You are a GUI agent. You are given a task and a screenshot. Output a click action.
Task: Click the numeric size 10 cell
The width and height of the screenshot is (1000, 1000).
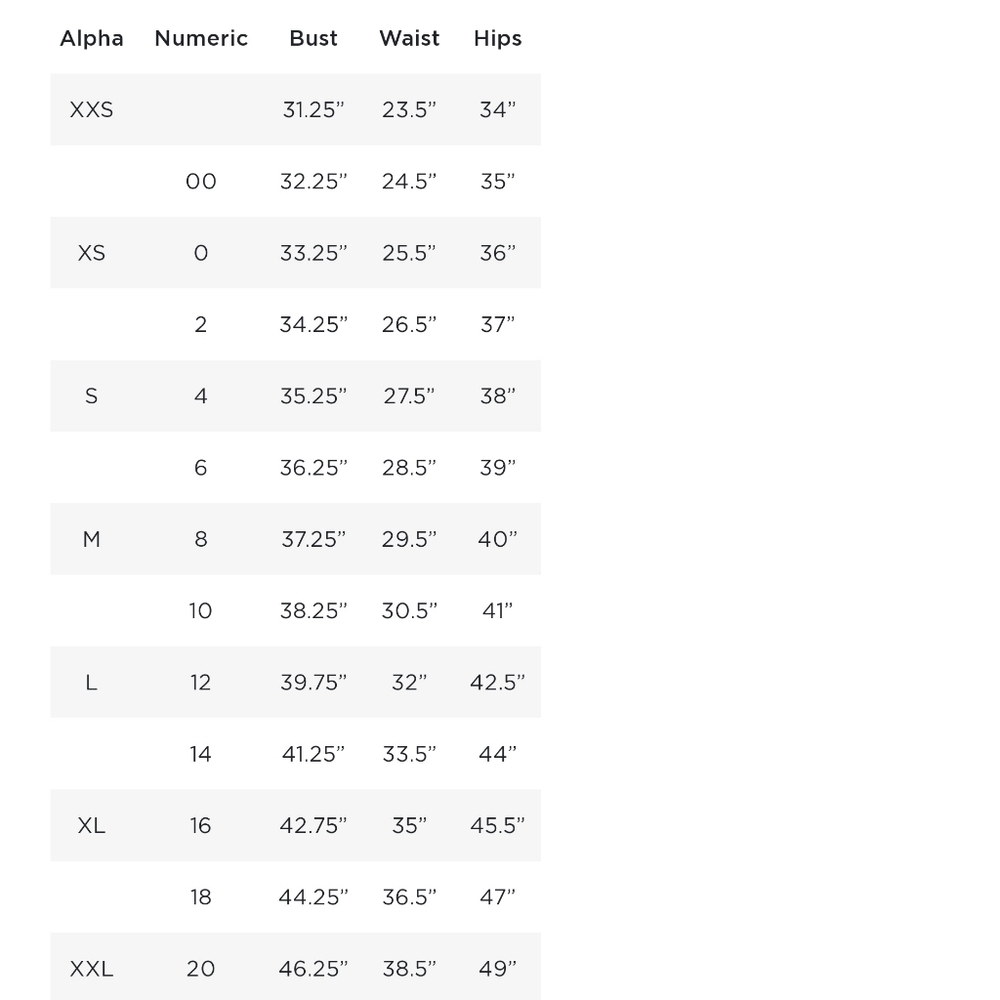[200, 611]
